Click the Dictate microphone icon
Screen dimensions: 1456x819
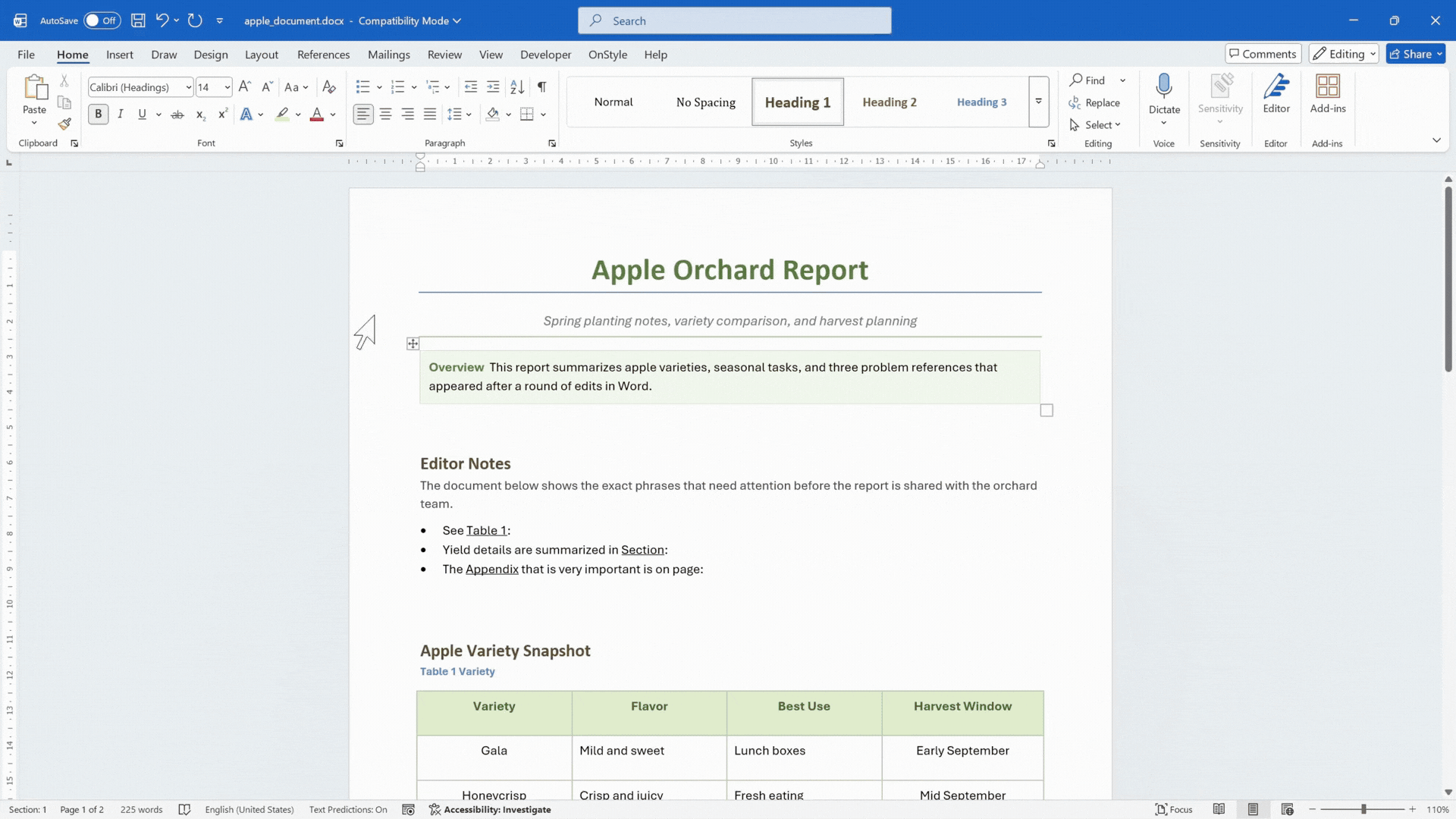click(1164, 86)
